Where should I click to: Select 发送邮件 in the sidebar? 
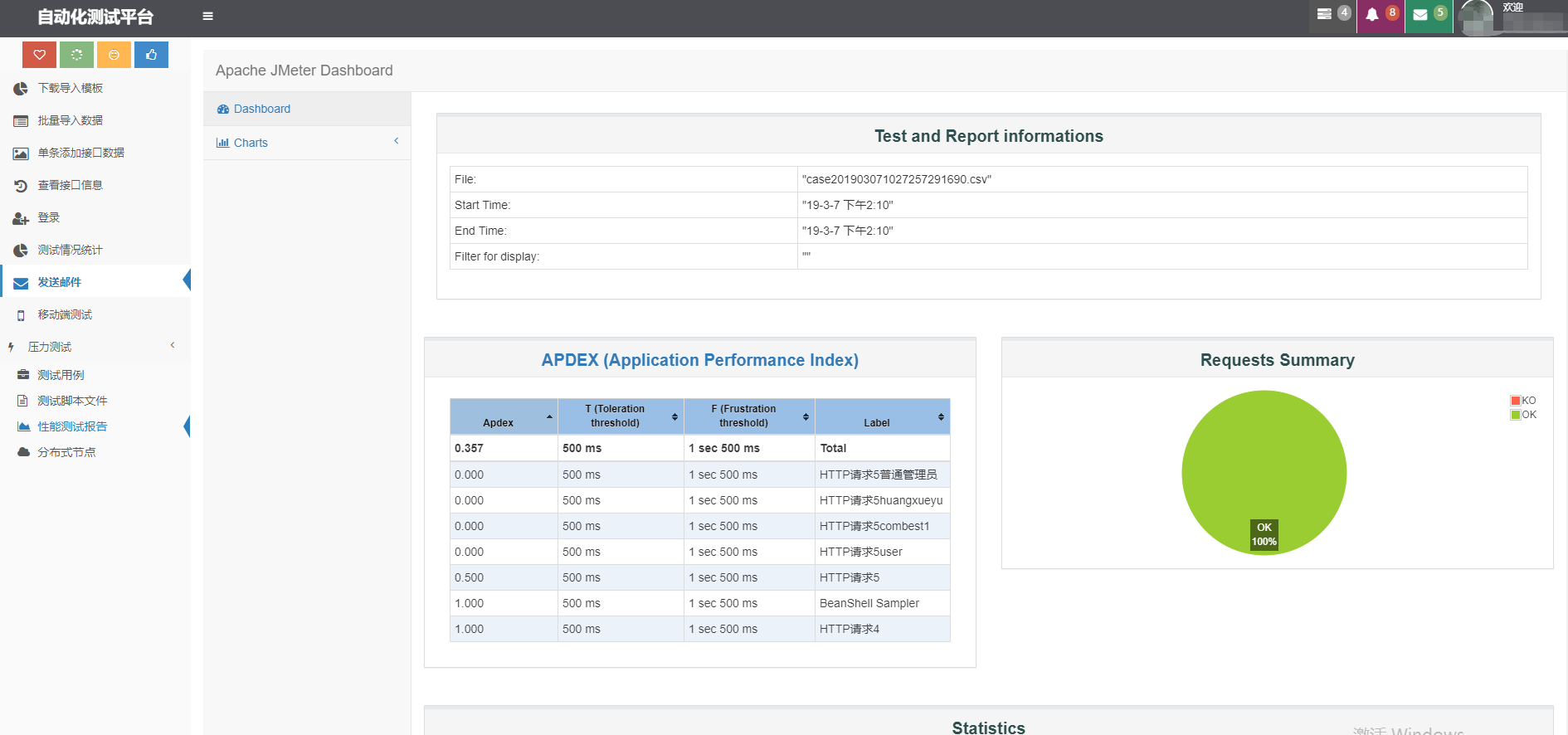59,282
